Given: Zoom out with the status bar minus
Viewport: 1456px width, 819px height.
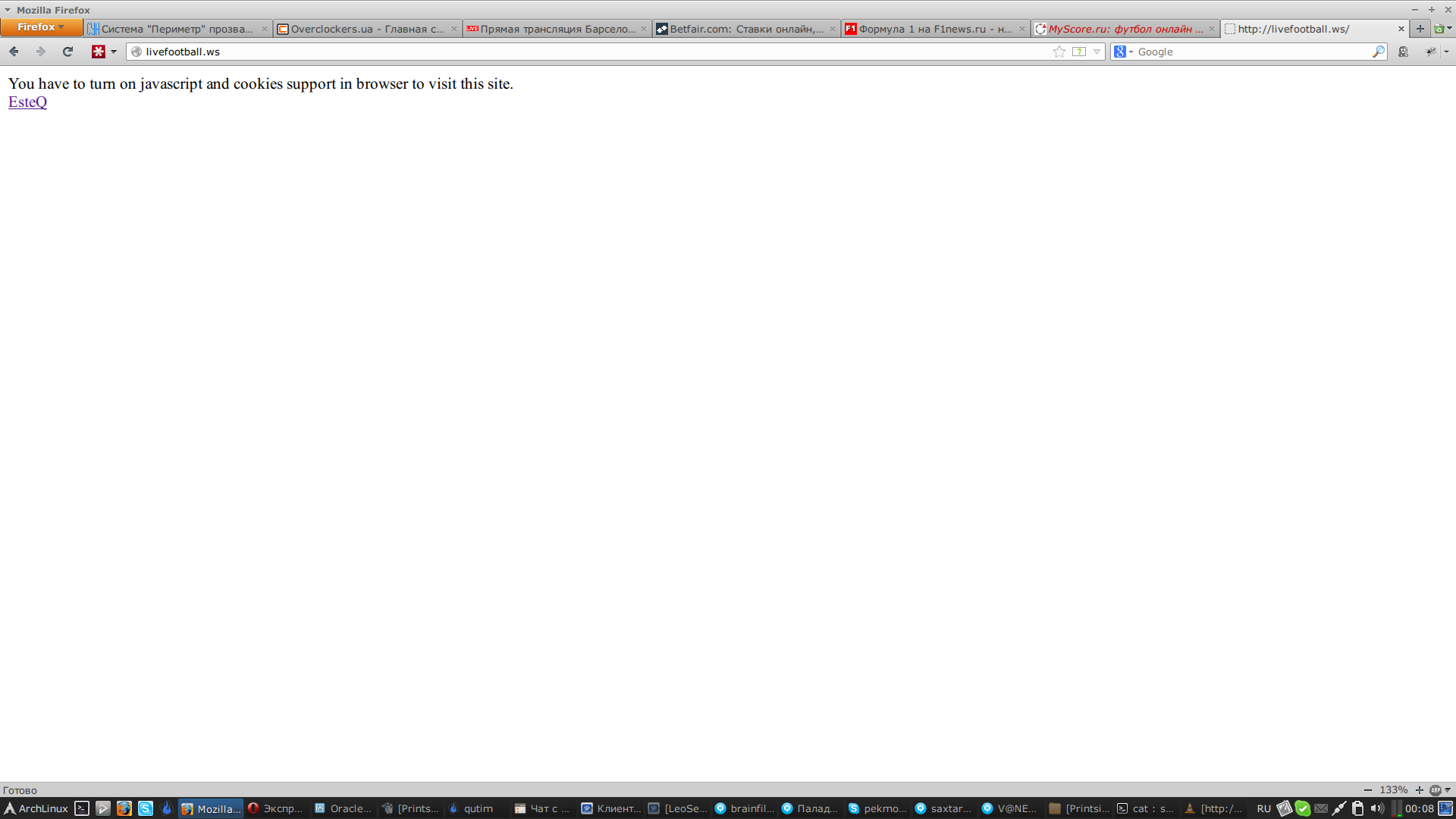Looking at the screenshot, I should [1367, 790].
